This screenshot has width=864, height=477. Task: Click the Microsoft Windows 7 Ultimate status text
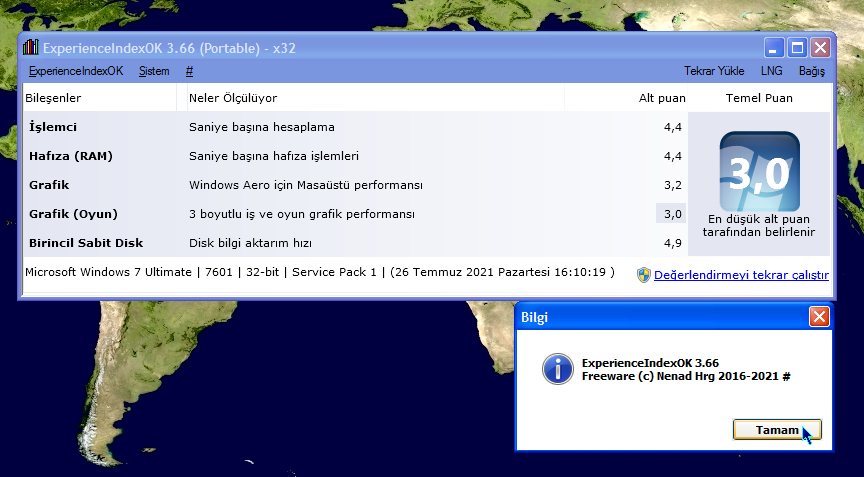pyautogui.click(x=320, y=272)
